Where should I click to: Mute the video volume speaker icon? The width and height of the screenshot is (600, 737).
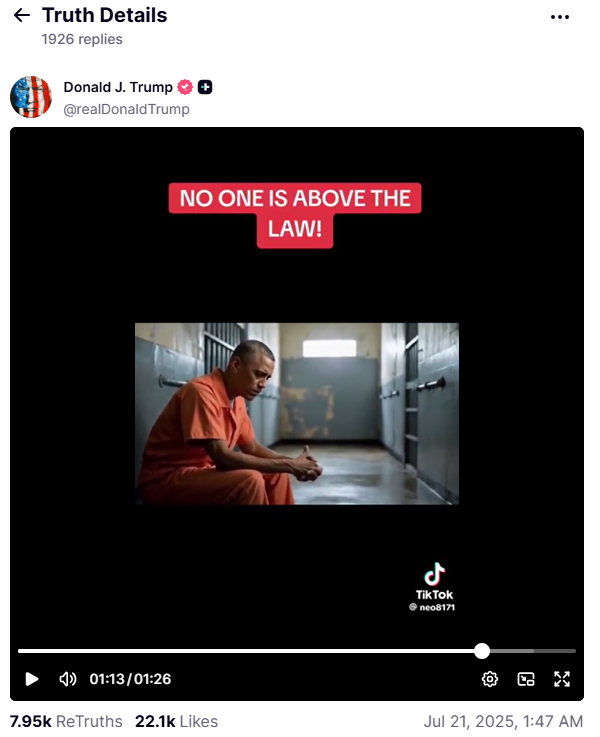pyautogui.click(x=67, y=679)
